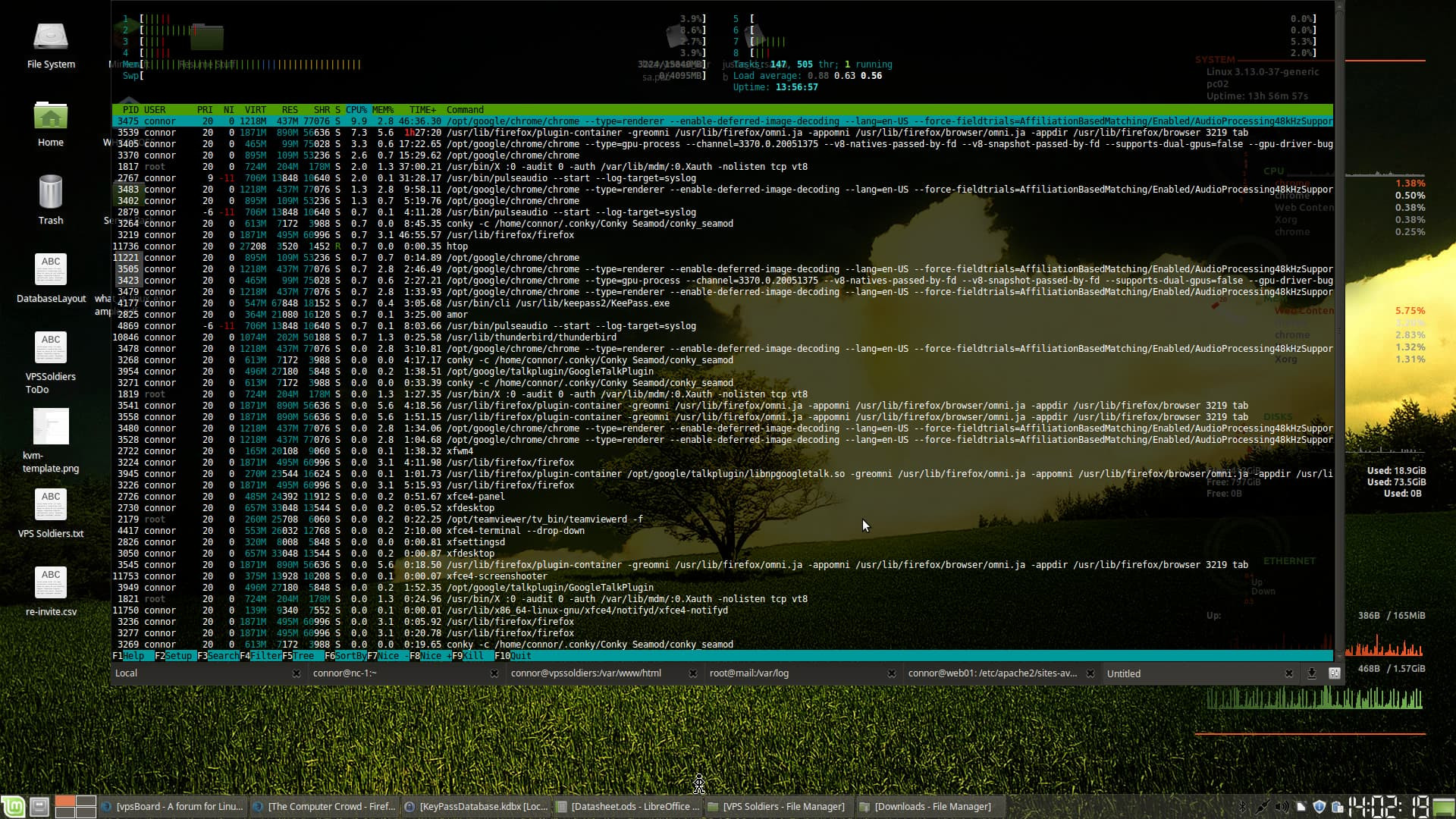Open F6 SortBy in htop footer
1456x819 pixels.
click(346, 656)
